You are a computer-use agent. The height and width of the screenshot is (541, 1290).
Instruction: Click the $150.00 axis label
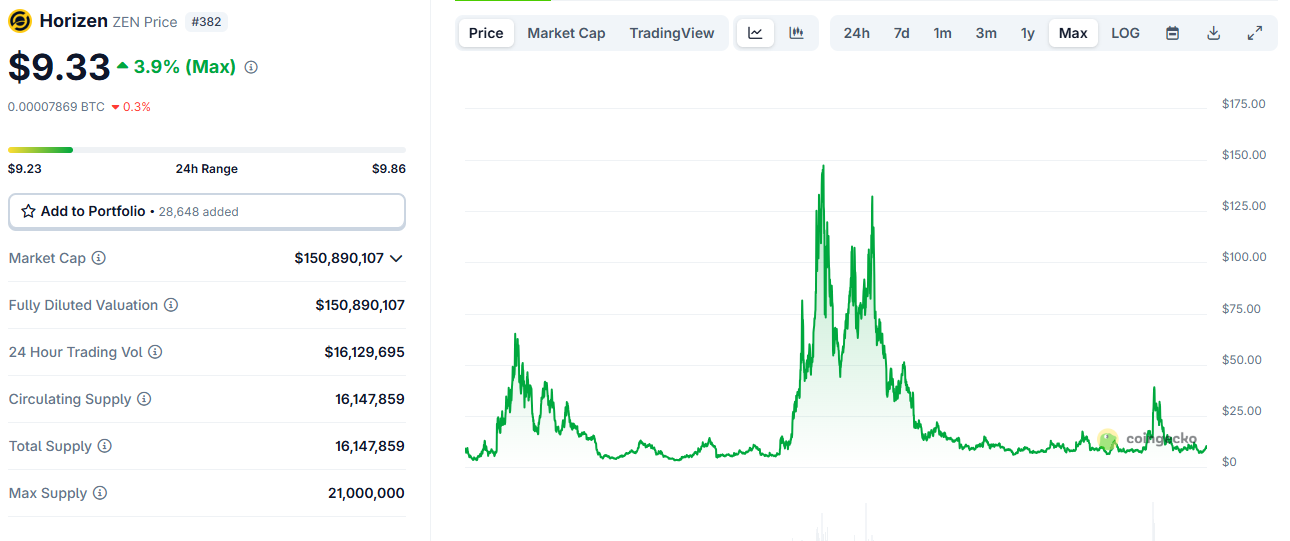coord(1244,155)
